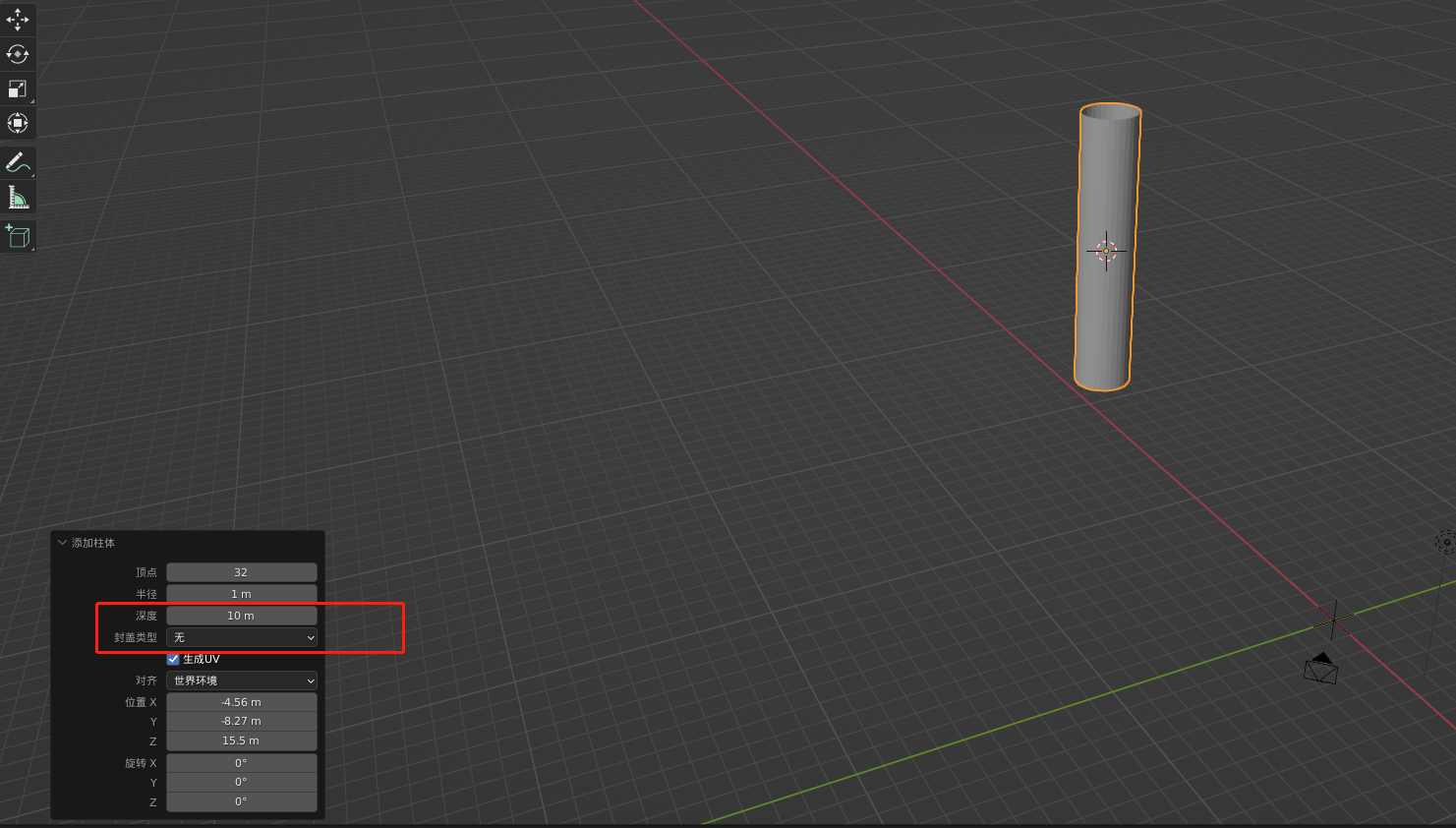Select the Transform tool
1456x828 pixels.
point(18,123)
